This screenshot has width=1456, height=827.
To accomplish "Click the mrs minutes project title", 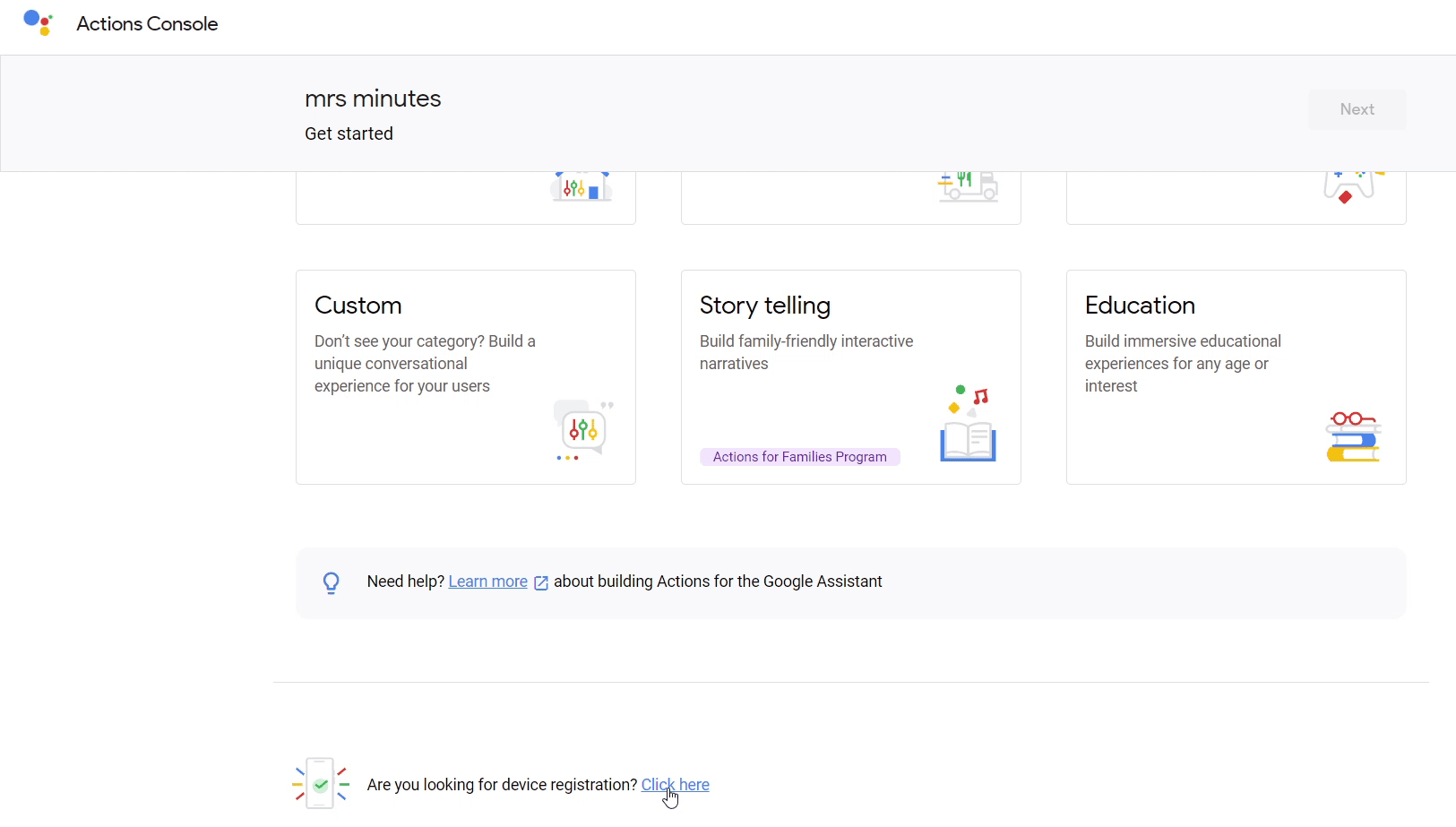I will coord(373,99).
